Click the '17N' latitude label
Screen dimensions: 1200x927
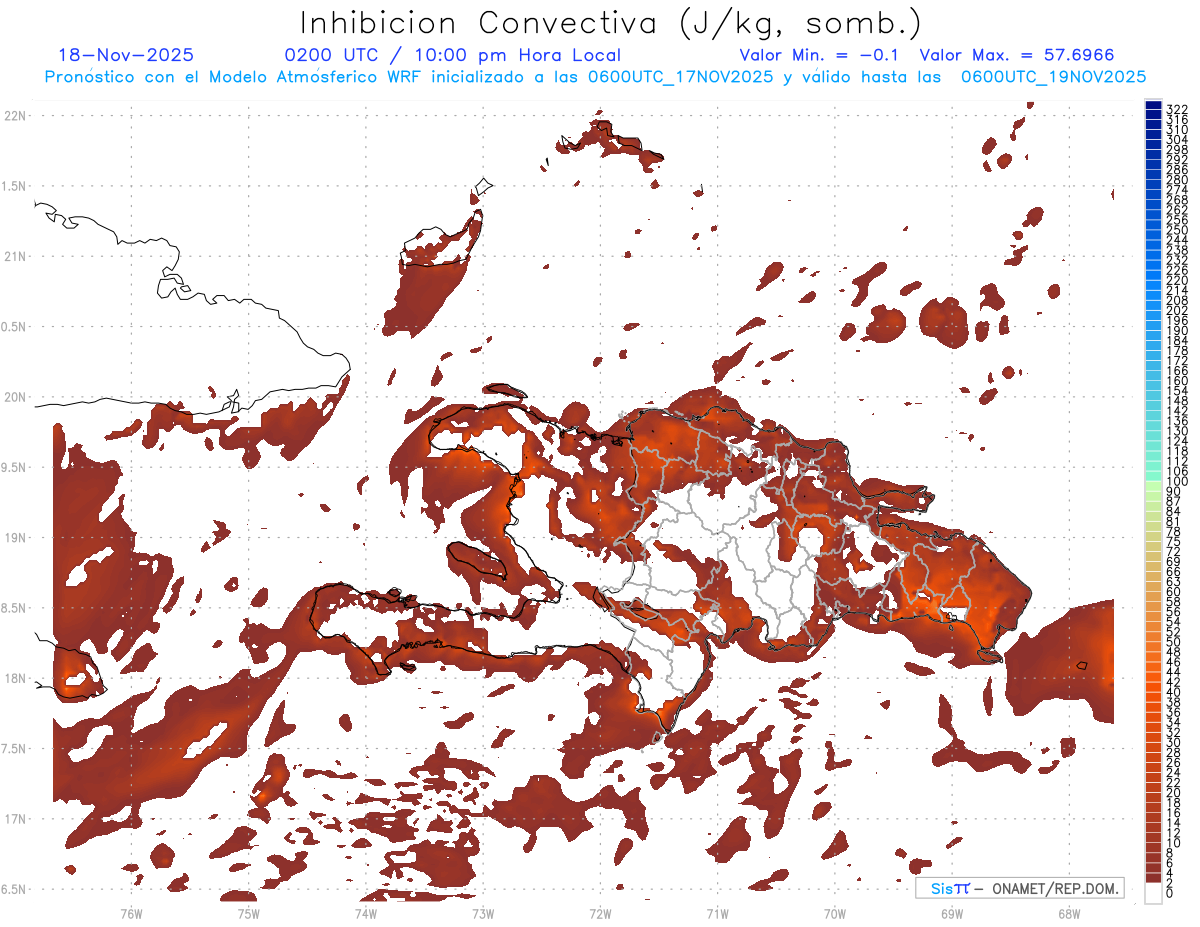[15, 819]
